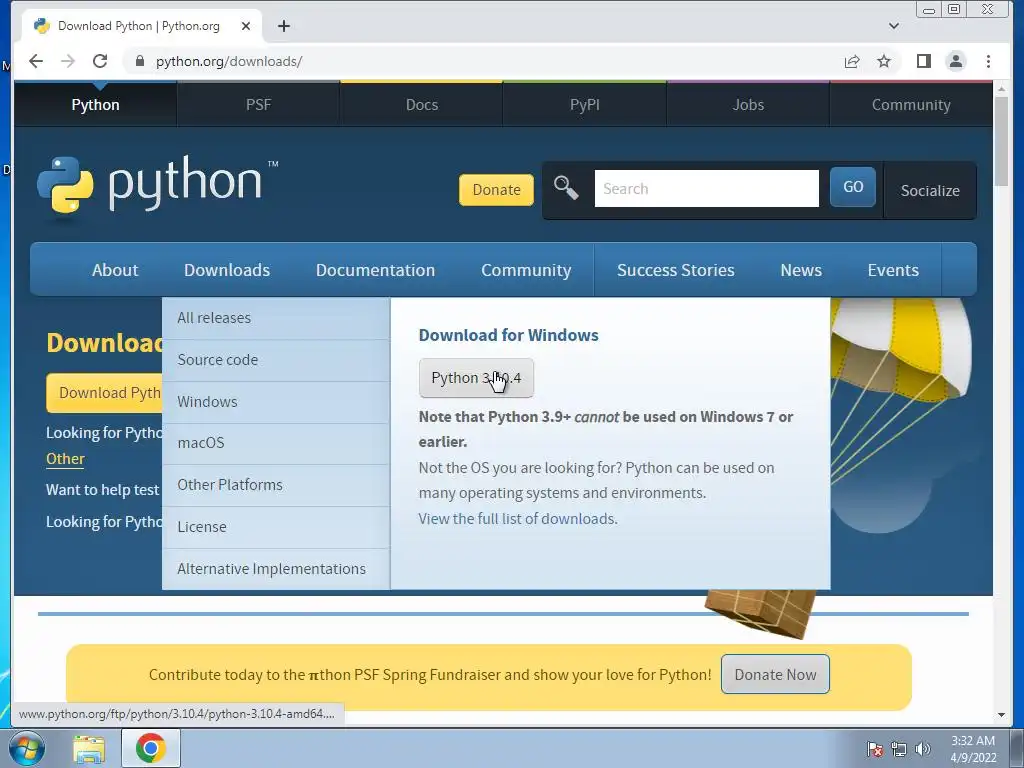Select the Jobs top navigation tab
1024x768 pixels.
748,104
